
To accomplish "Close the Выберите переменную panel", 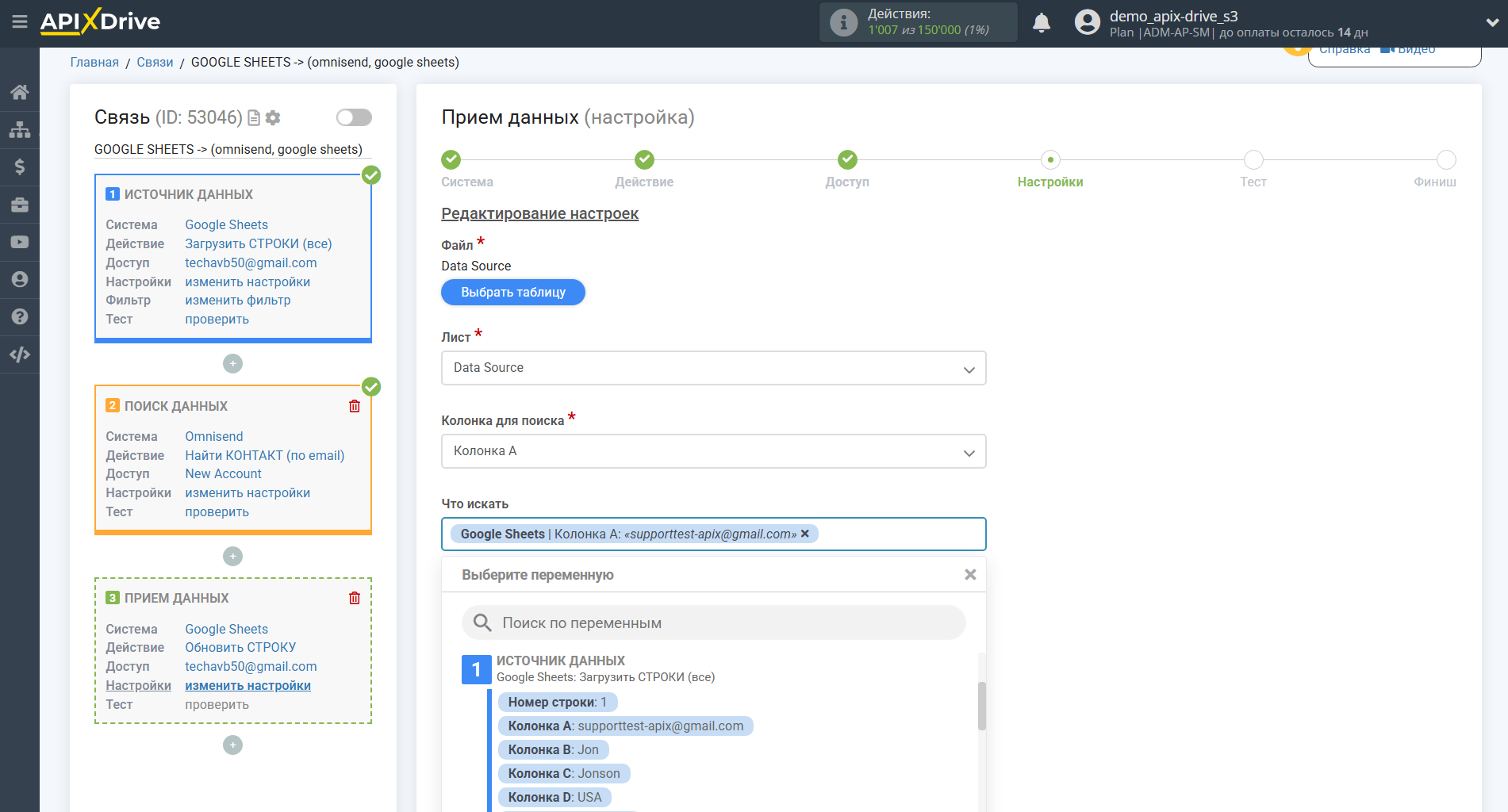I will [x=969, y=575].
